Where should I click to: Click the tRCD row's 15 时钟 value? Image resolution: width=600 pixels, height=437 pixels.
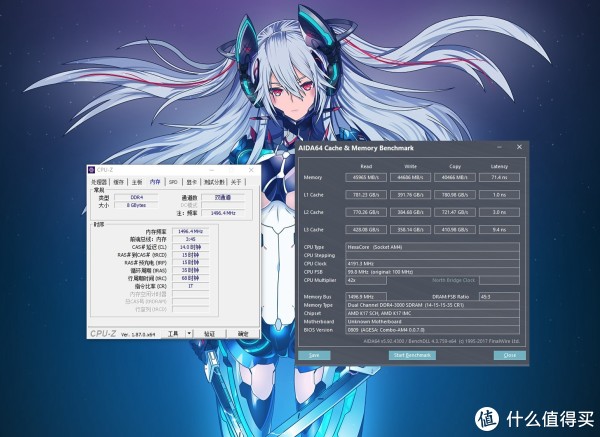(x=190, y=255)
